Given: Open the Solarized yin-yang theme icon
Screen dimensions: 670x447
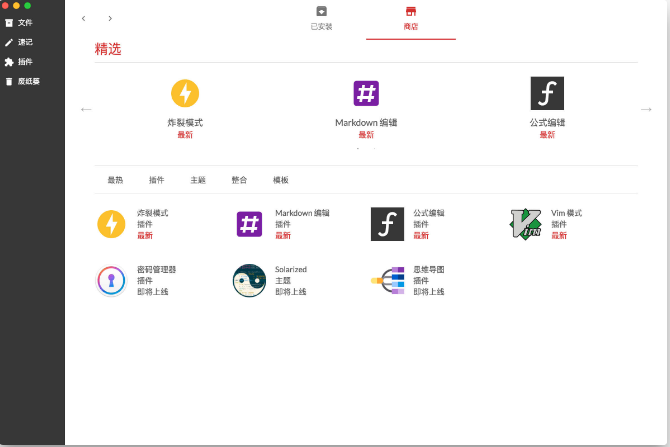Looking at the screenshot, I should coord(249,280).
